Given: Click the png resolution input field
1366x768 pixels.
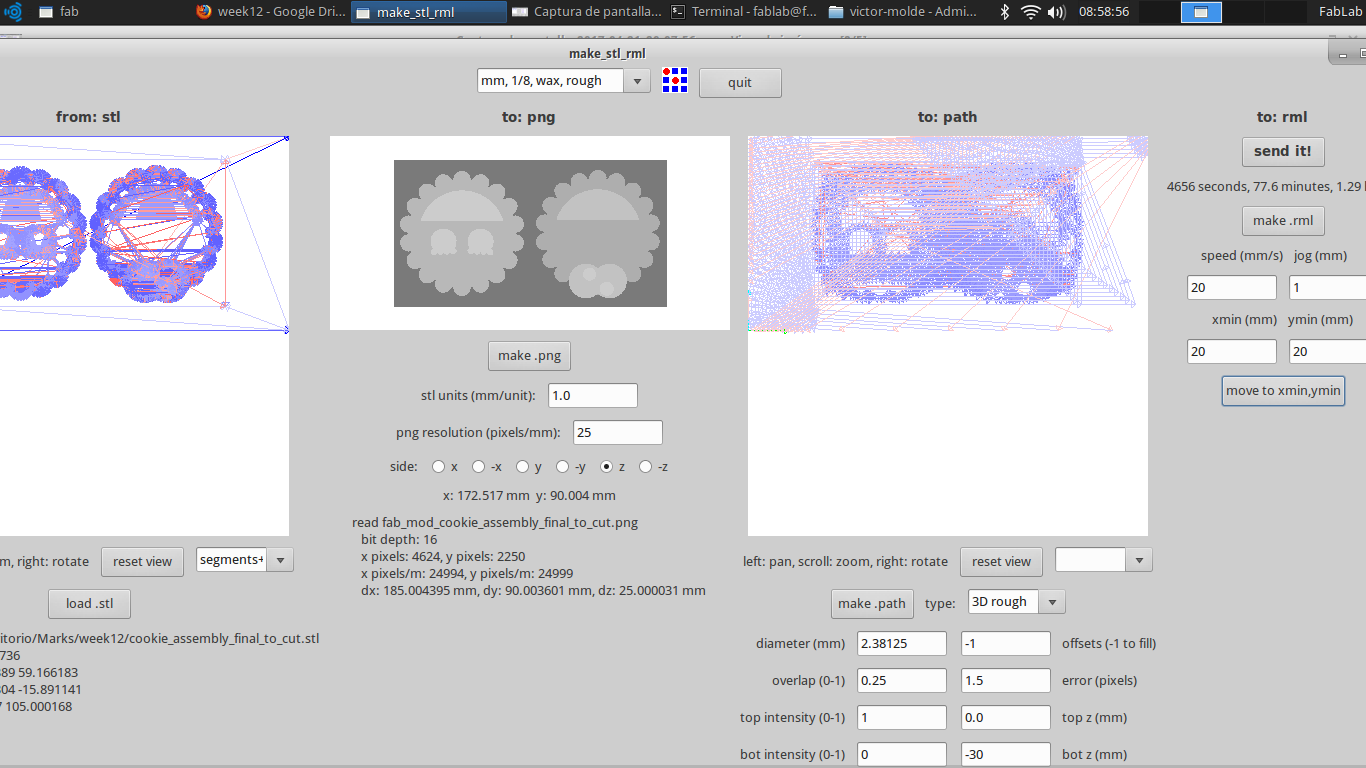Looking at the screenshot, I should click(617, 432).
